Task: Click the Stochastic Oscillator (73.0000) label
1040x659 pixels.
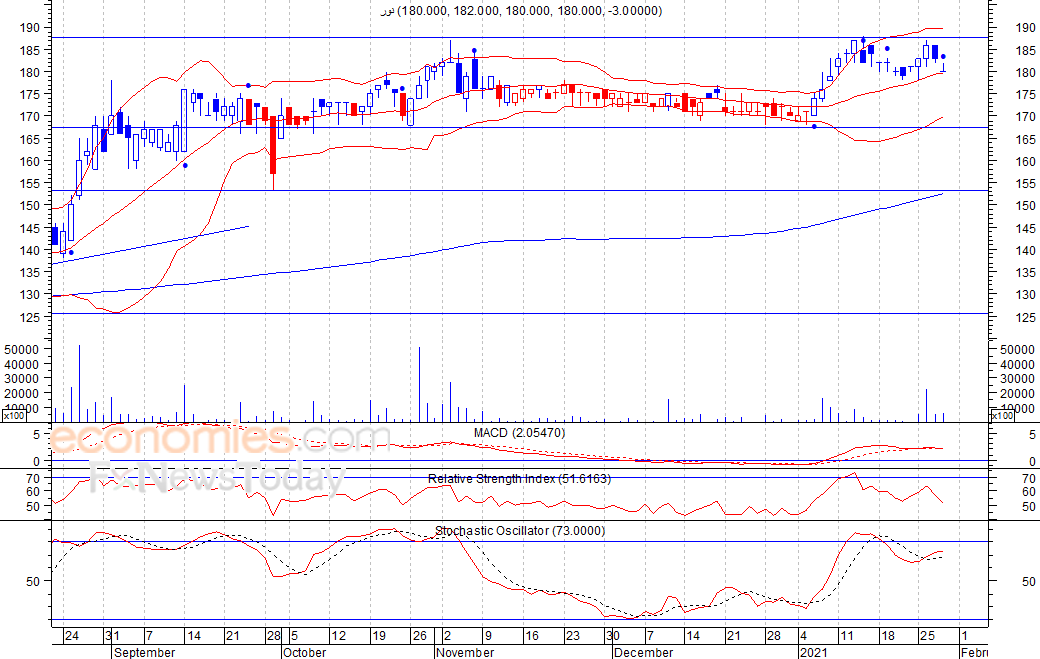Action: coord(520,531)
